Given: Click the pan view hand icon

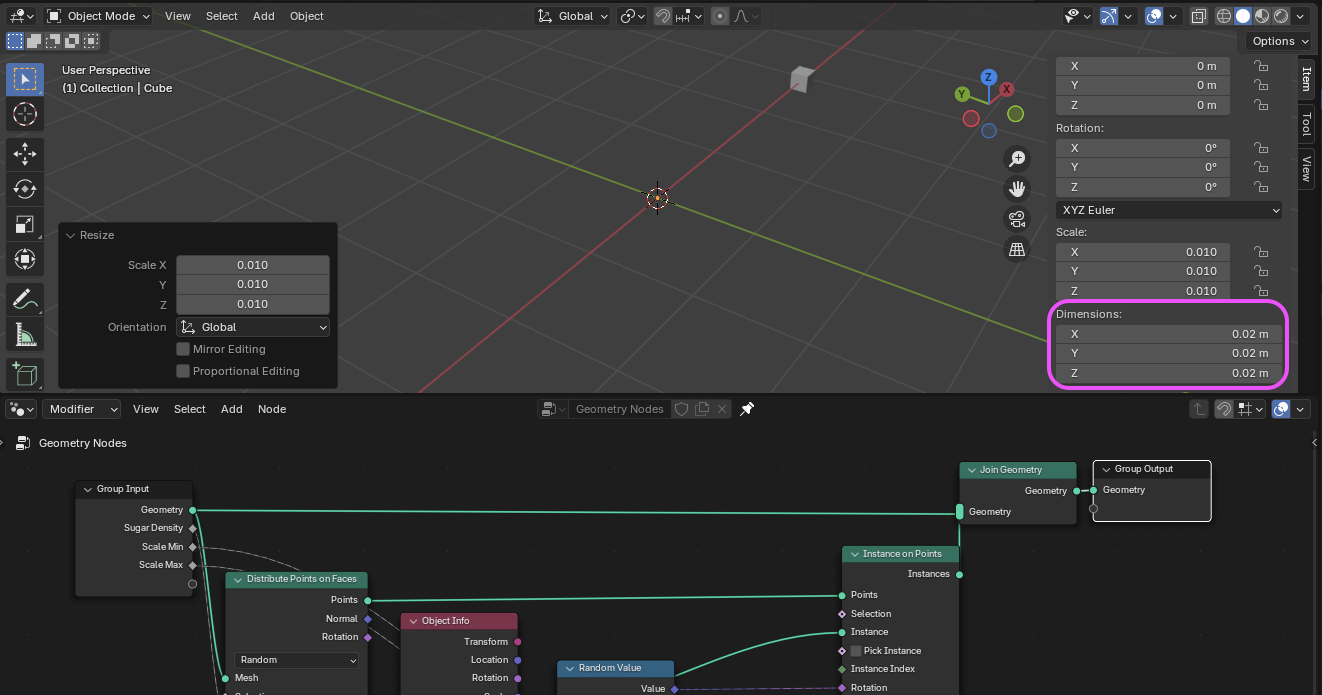Looking at the screenshot, I should click(1017, 188).
